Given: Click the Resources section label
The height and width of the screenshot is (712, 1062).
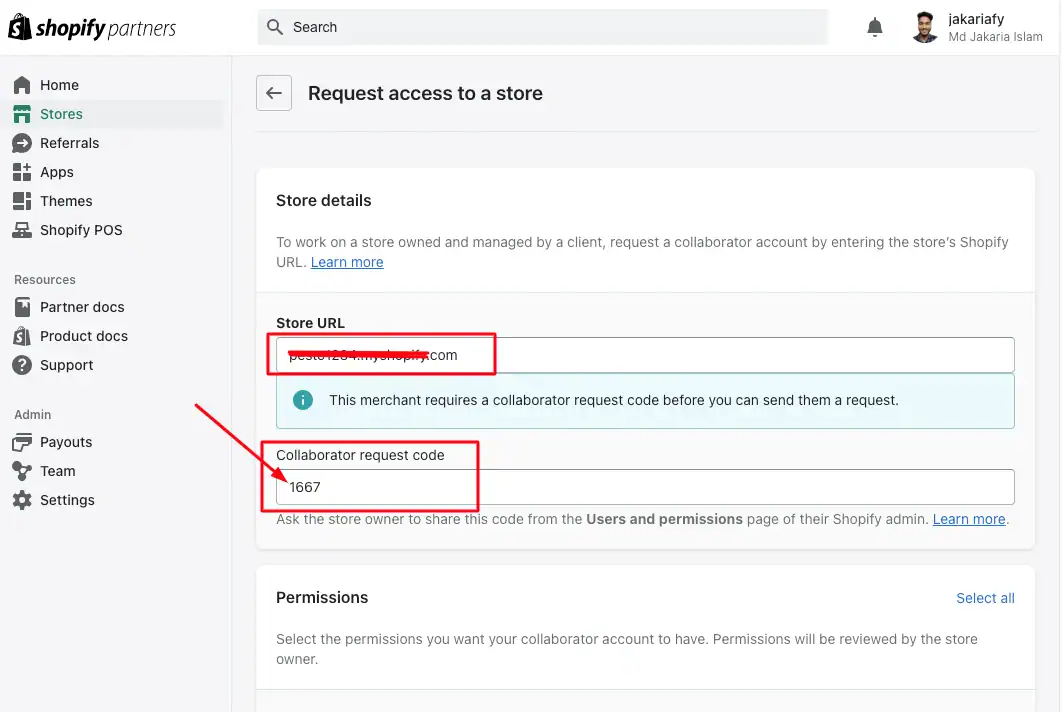Looking at the screenshot, I should 45,280.
